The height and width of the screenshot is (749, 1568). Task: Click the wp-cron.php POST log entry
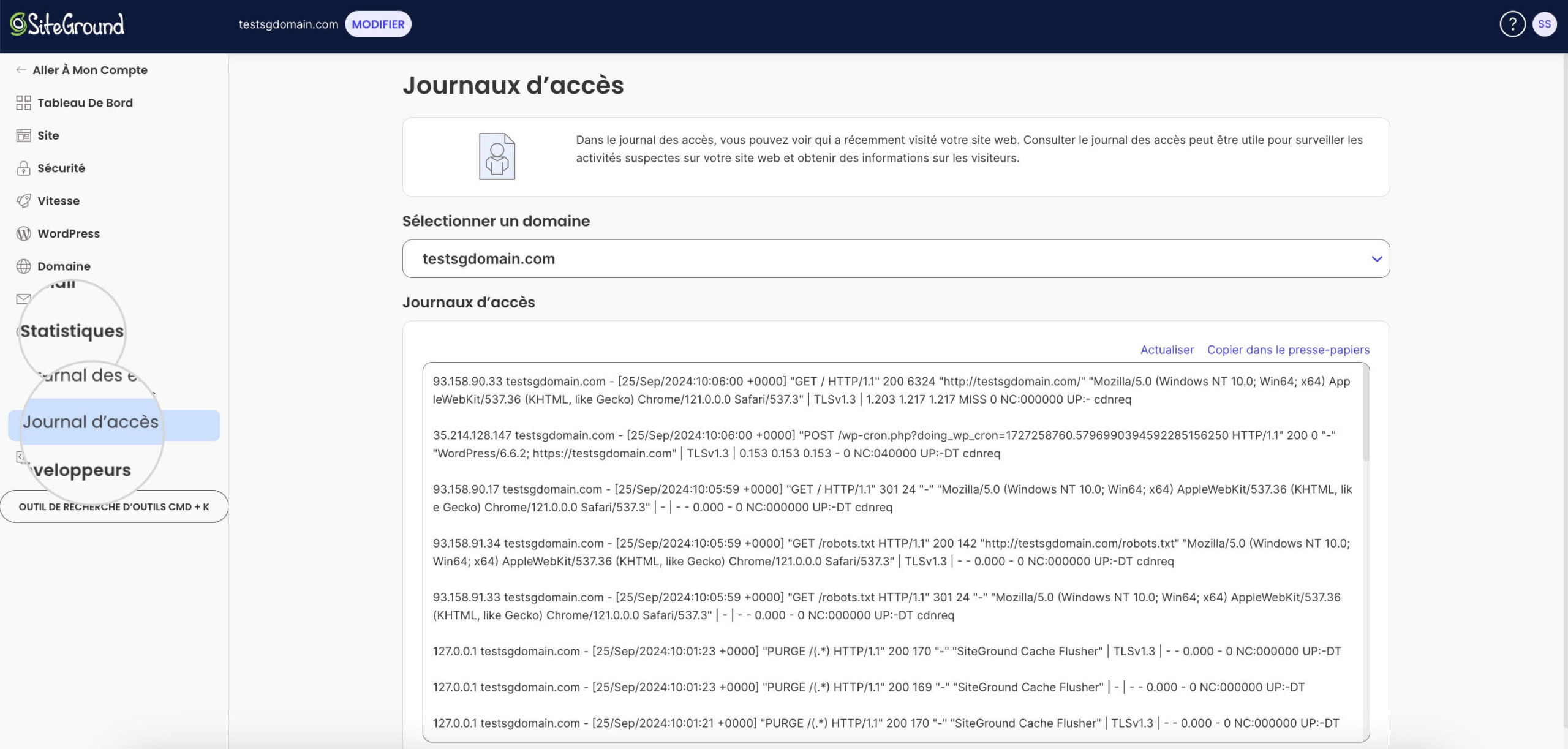884,444
